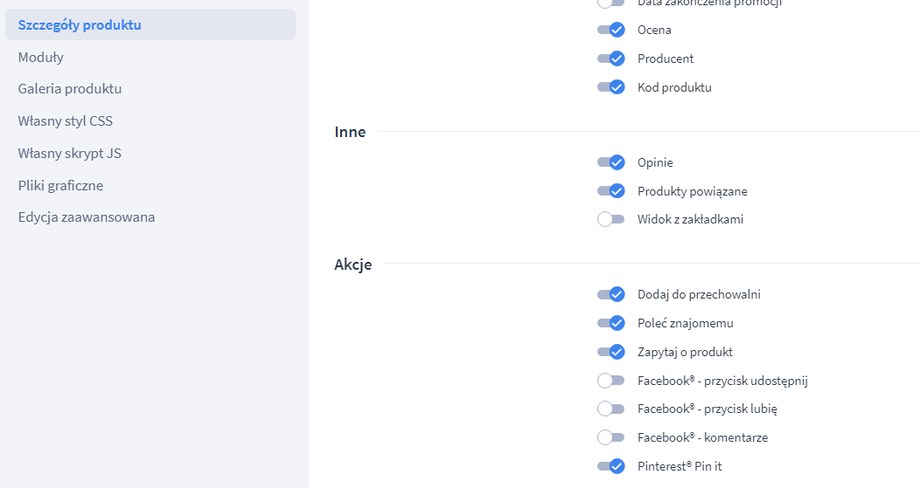Turn off Dodaj do przechowalni

(x=611, y=294)
